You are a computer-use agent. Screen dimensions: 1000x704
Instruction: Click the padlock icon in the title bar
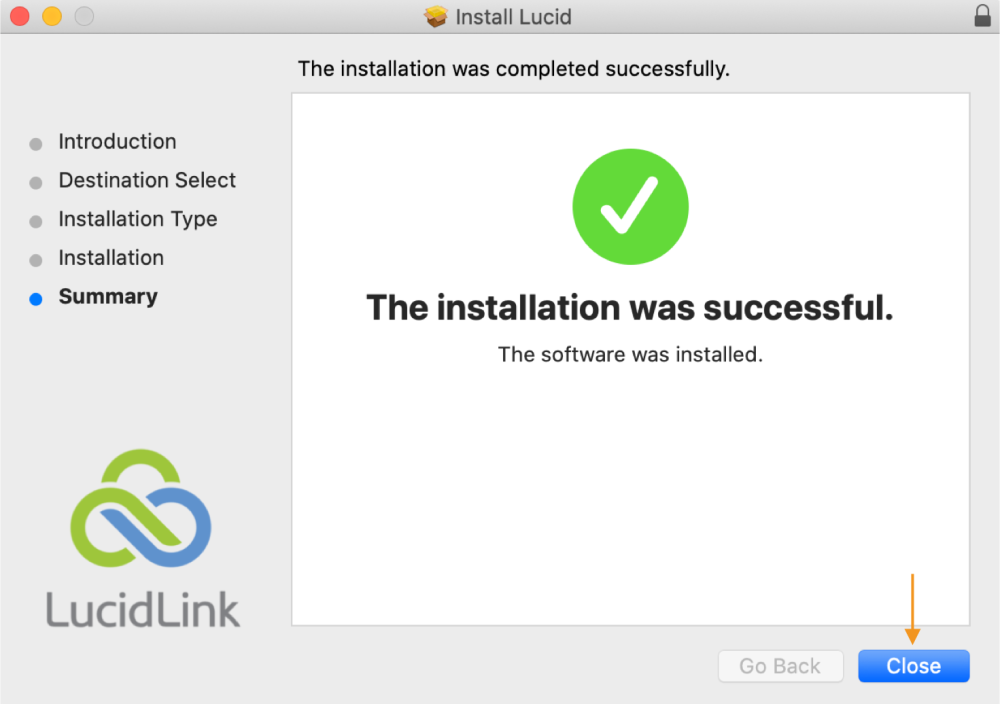coord(982,16)
